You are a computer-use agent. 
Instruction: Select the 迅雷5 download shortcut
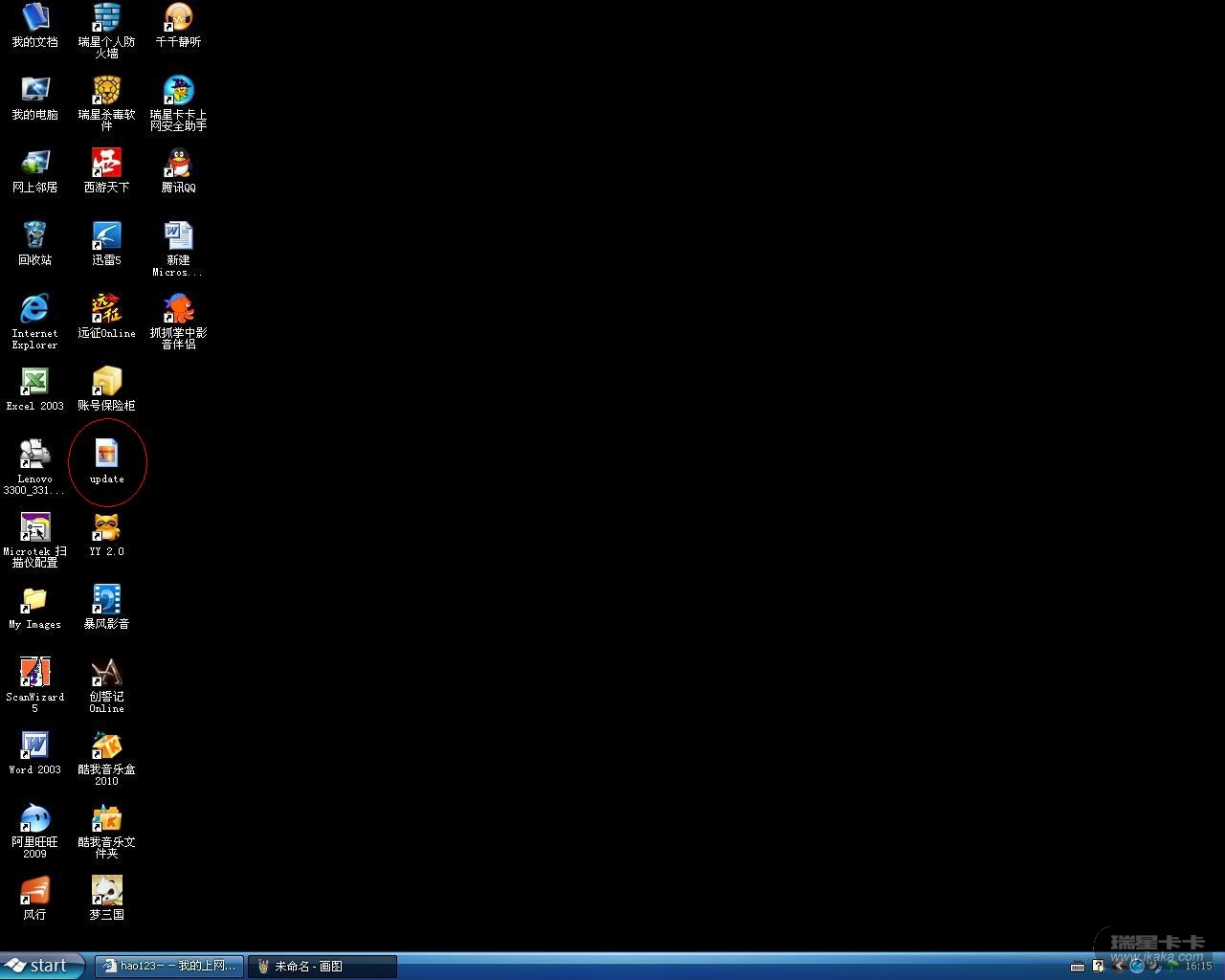pos(106,243)
